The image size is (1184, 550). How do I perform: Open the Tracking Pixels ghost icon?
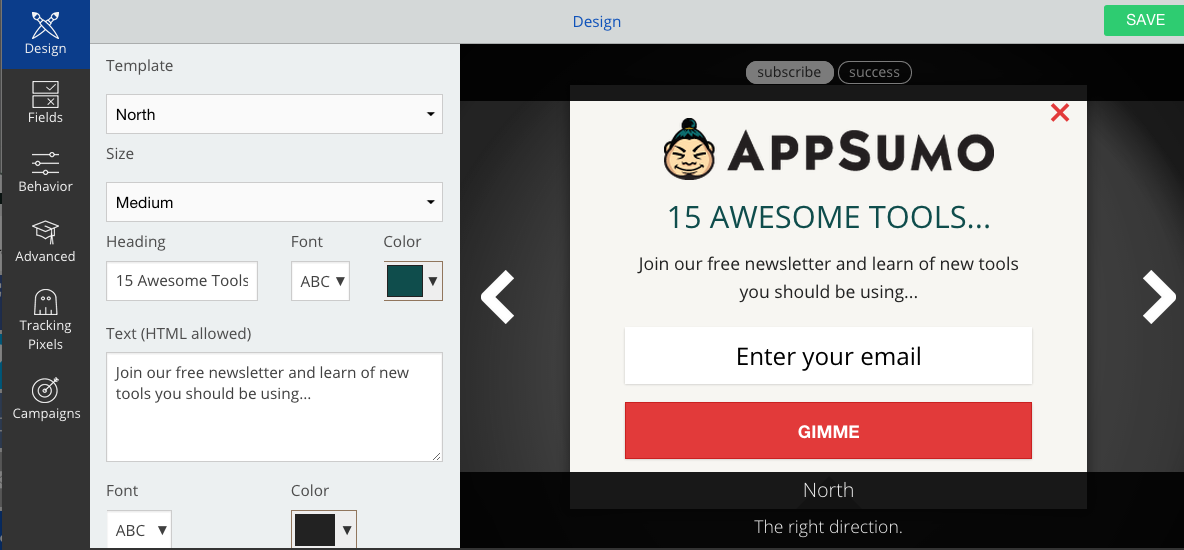45,301
